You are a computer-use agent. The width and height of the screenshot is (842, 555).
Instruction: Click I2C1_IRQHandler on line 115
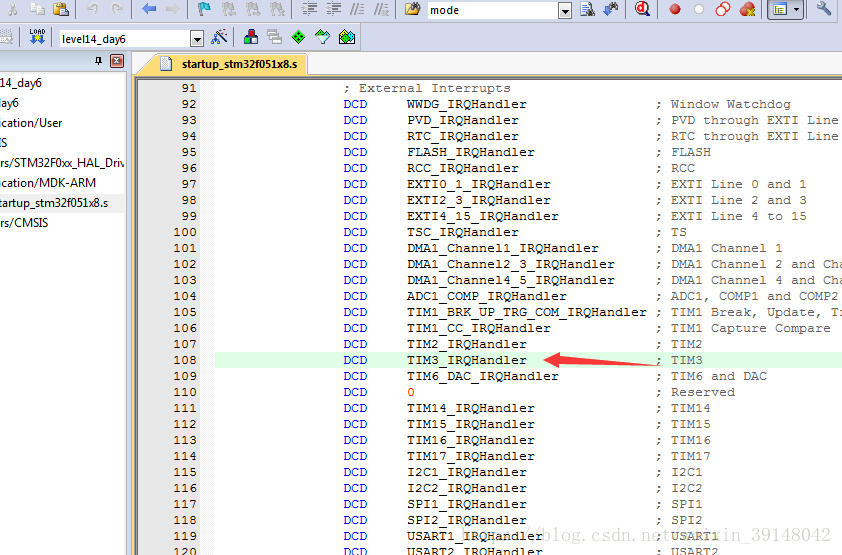466,472
